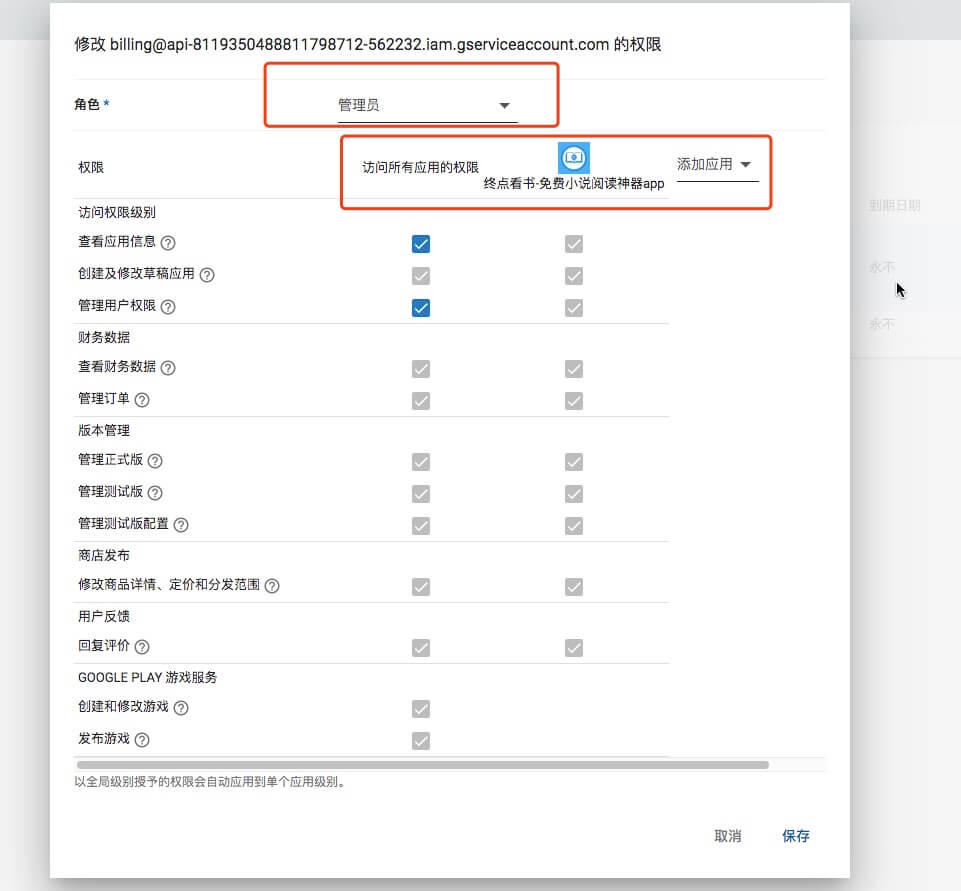Open help icon next to 管理测试版
Screen dimensions: 961x891
[155, 493]
